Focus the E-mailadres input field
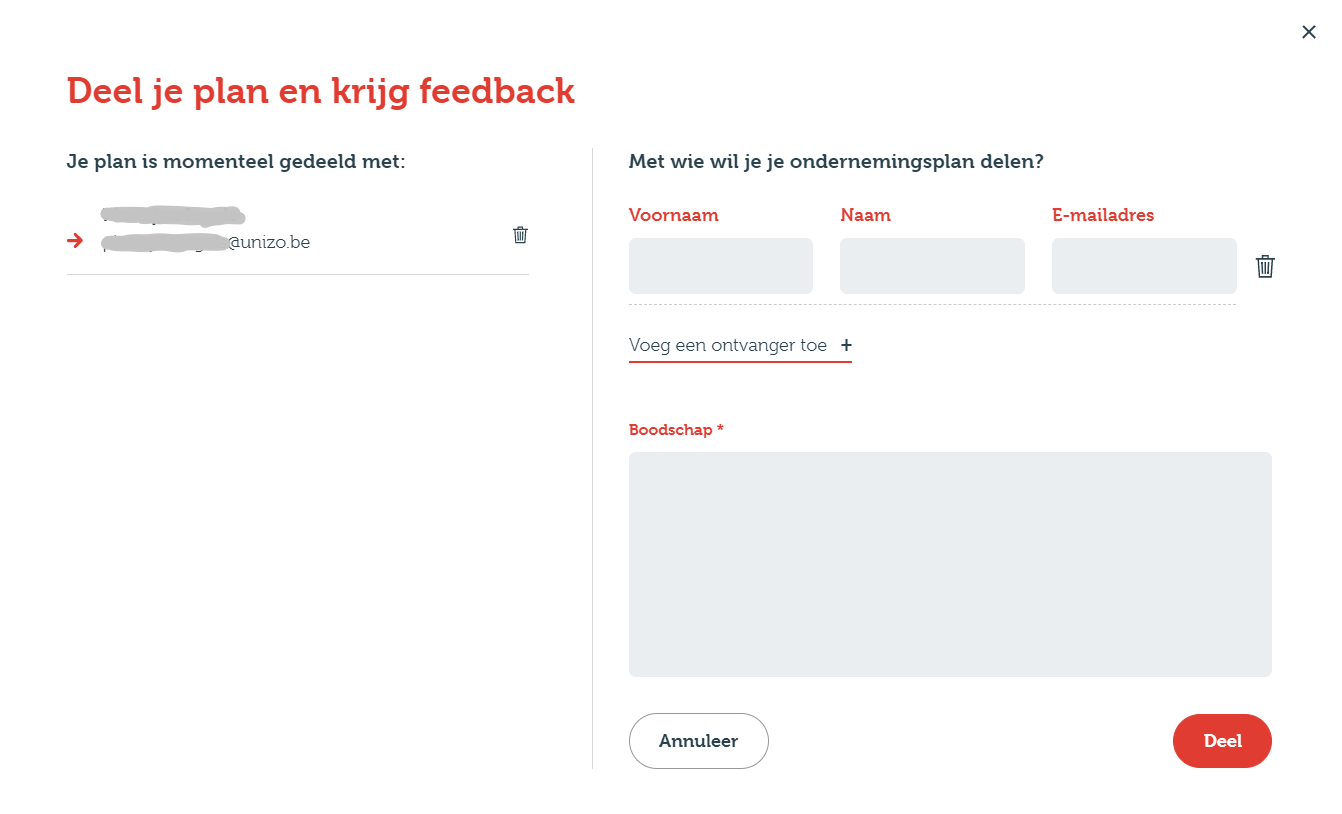Image resolution: width=1342 pixels, height=814 pixels. [1144, 266]
